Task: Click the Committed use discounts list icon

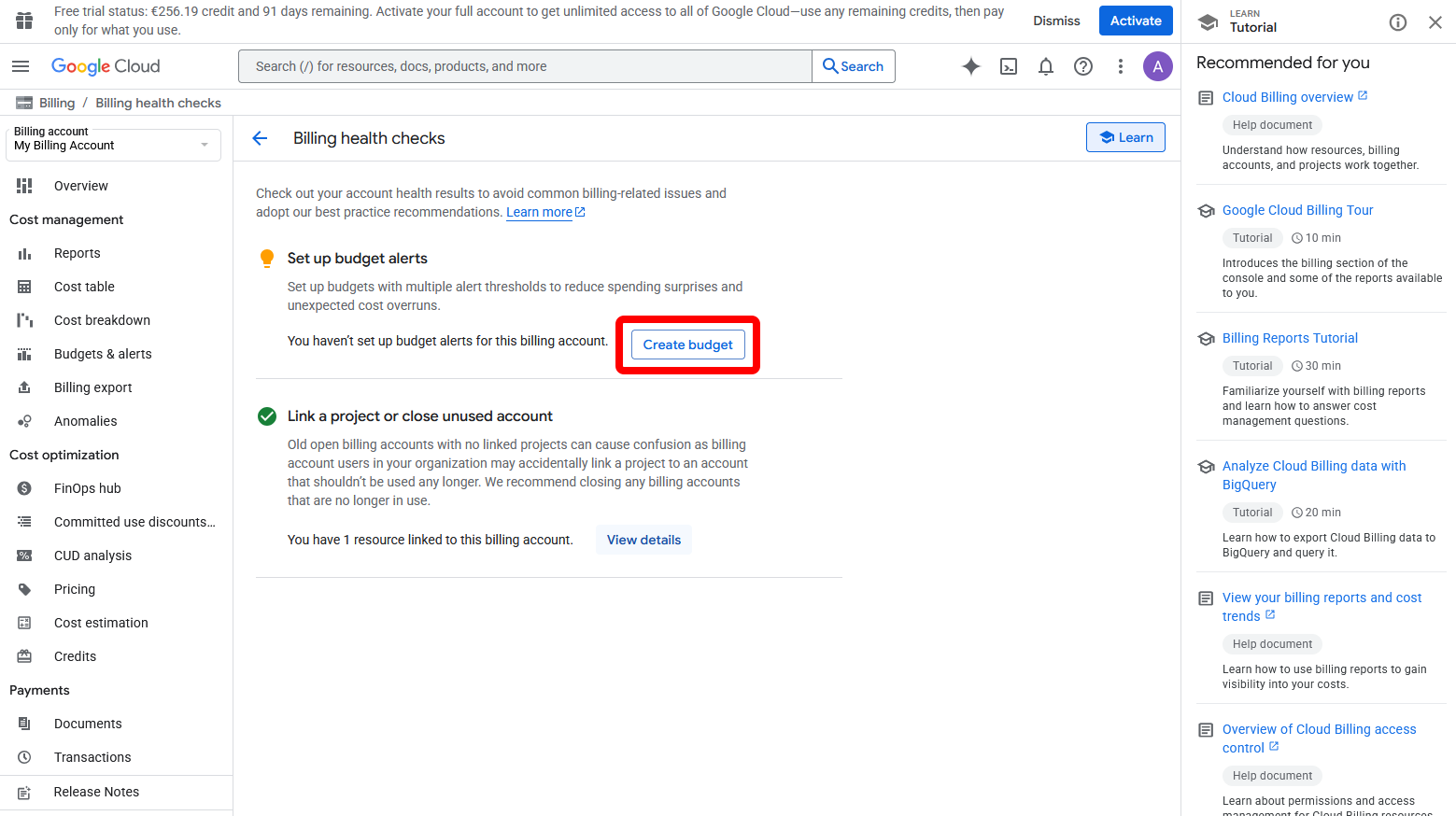Action: [x=24, y=522]
